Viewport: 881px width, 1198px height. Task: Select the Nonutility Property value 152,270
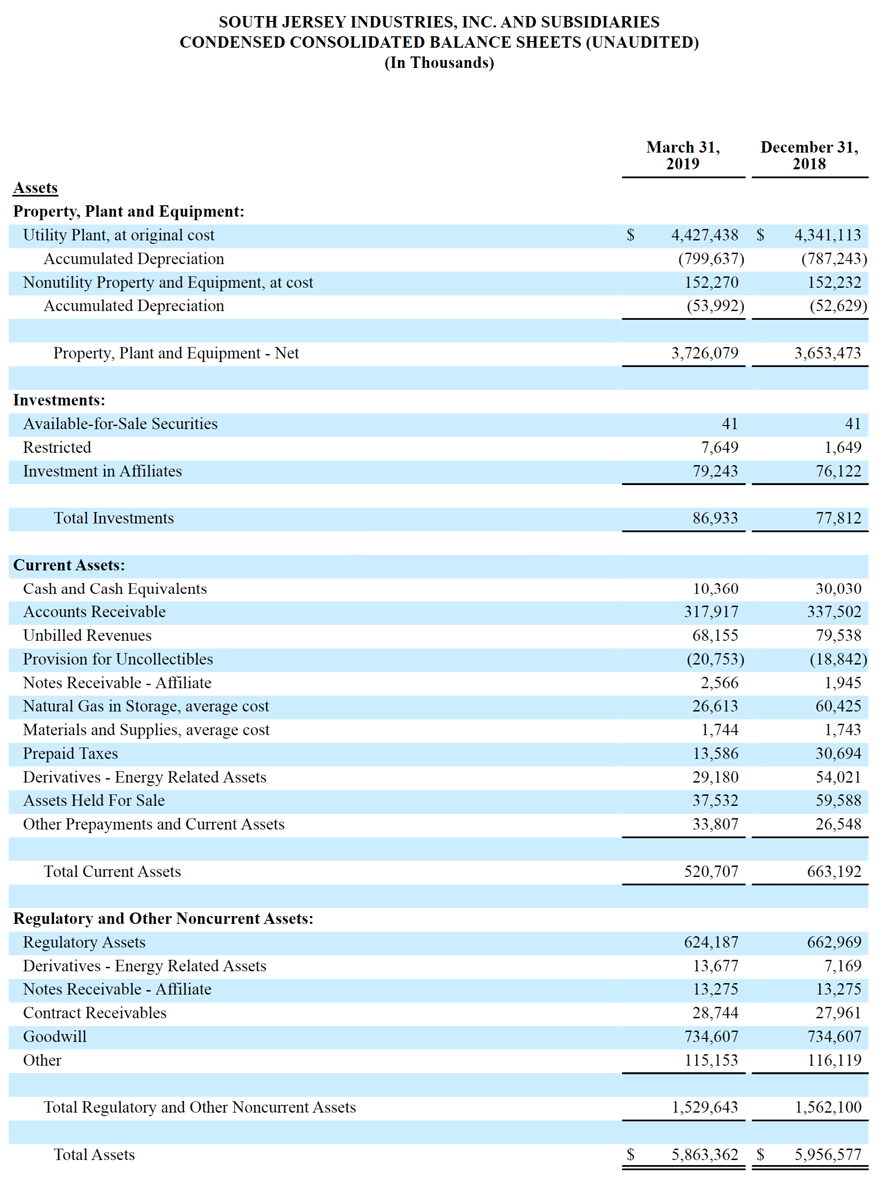[711, 283]
